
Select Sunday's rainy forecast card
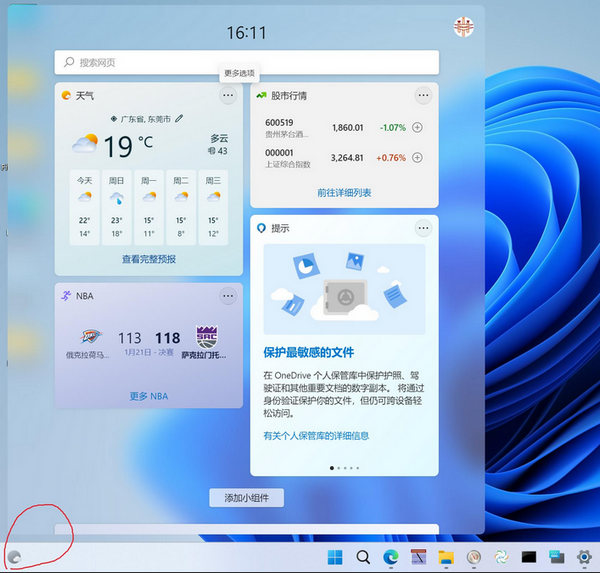117,208
